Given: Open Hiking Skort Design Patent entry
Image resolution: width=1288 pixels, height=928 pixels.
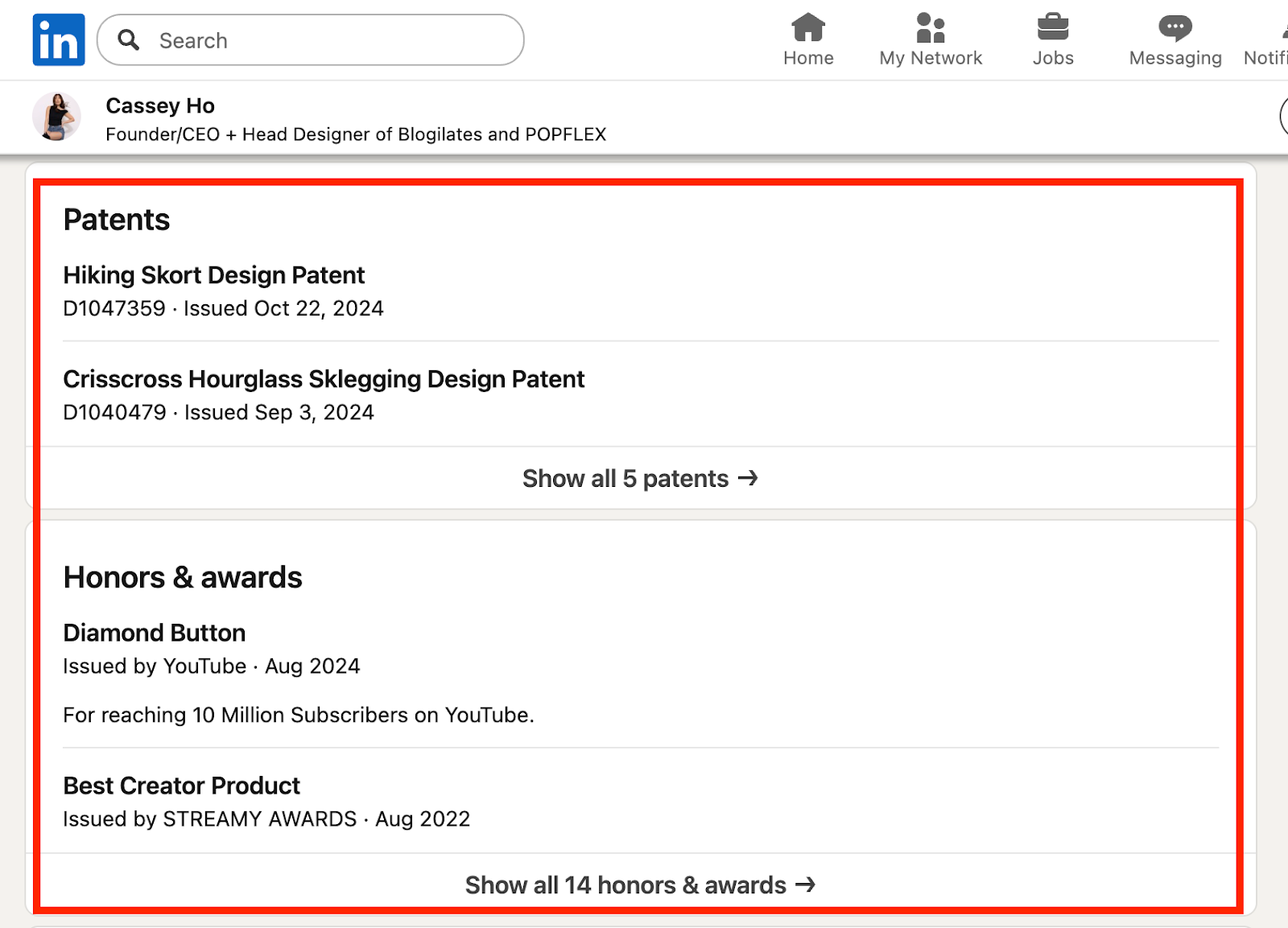Looking at the screenshot, I should [213, 275].
